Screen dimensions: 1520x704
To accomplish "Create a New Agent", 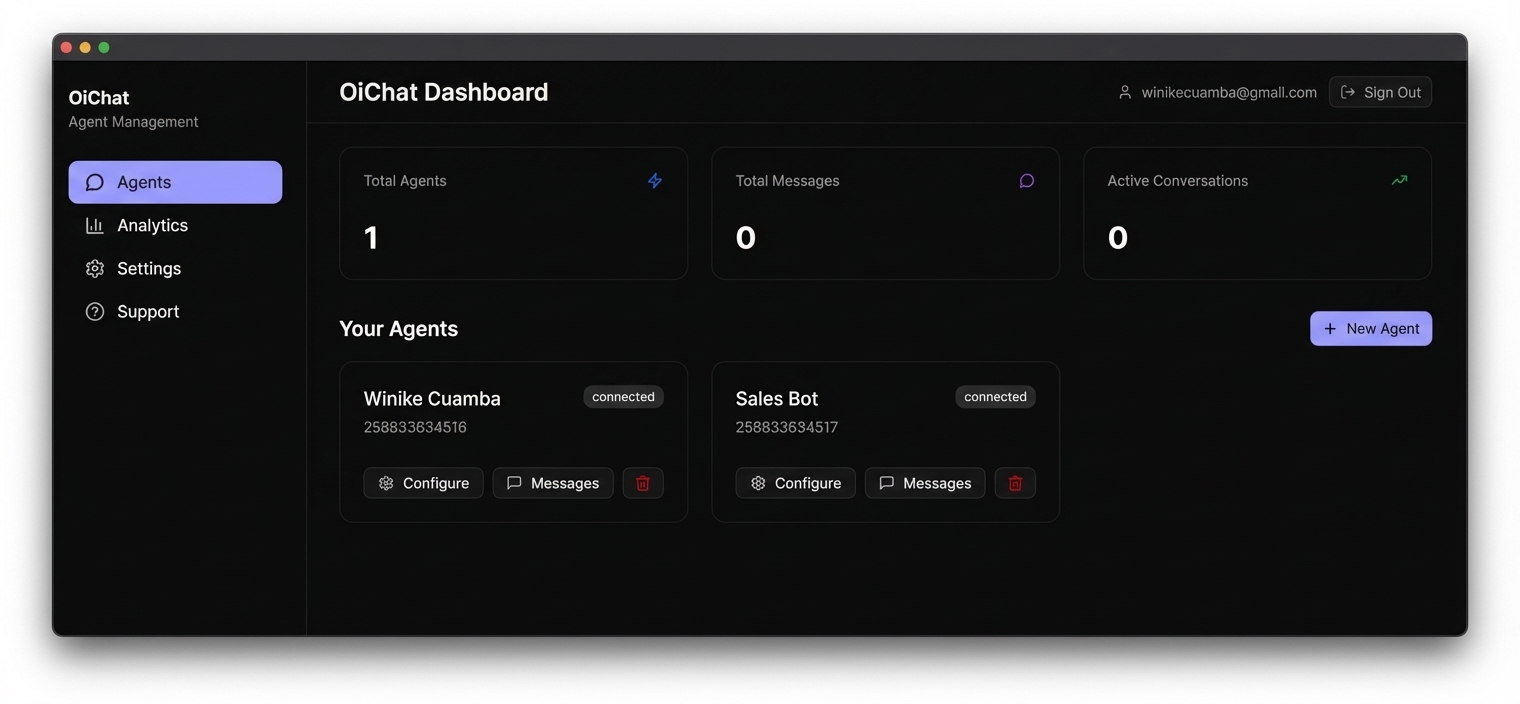I will 1371,328.
